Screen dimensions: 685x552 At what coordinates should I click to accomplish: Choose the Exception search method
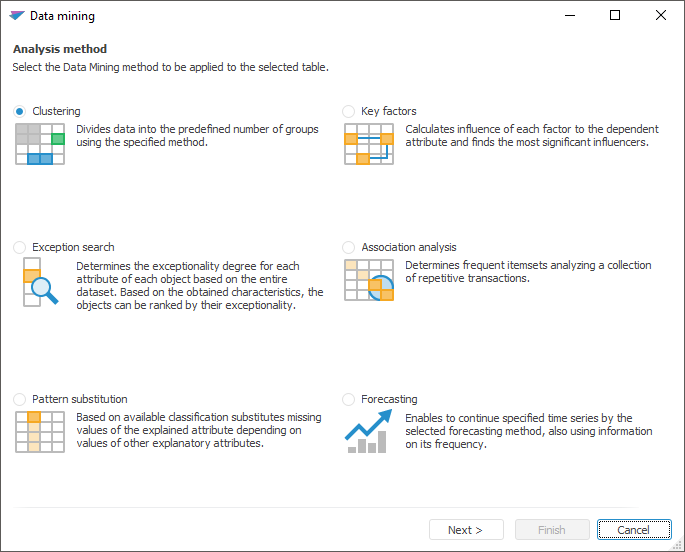(20, 247)
